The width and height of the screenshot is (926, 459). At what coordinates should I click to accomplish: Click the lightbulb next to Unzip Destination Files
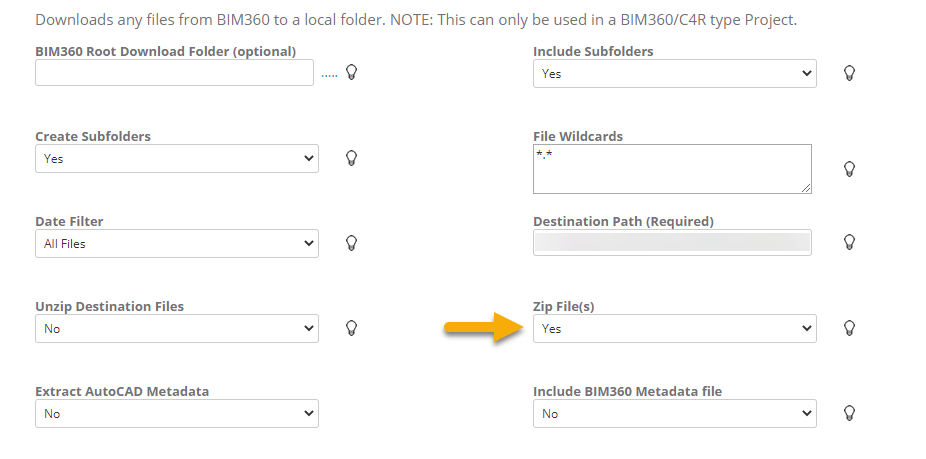pyautogui.click(x=351, y=328)
